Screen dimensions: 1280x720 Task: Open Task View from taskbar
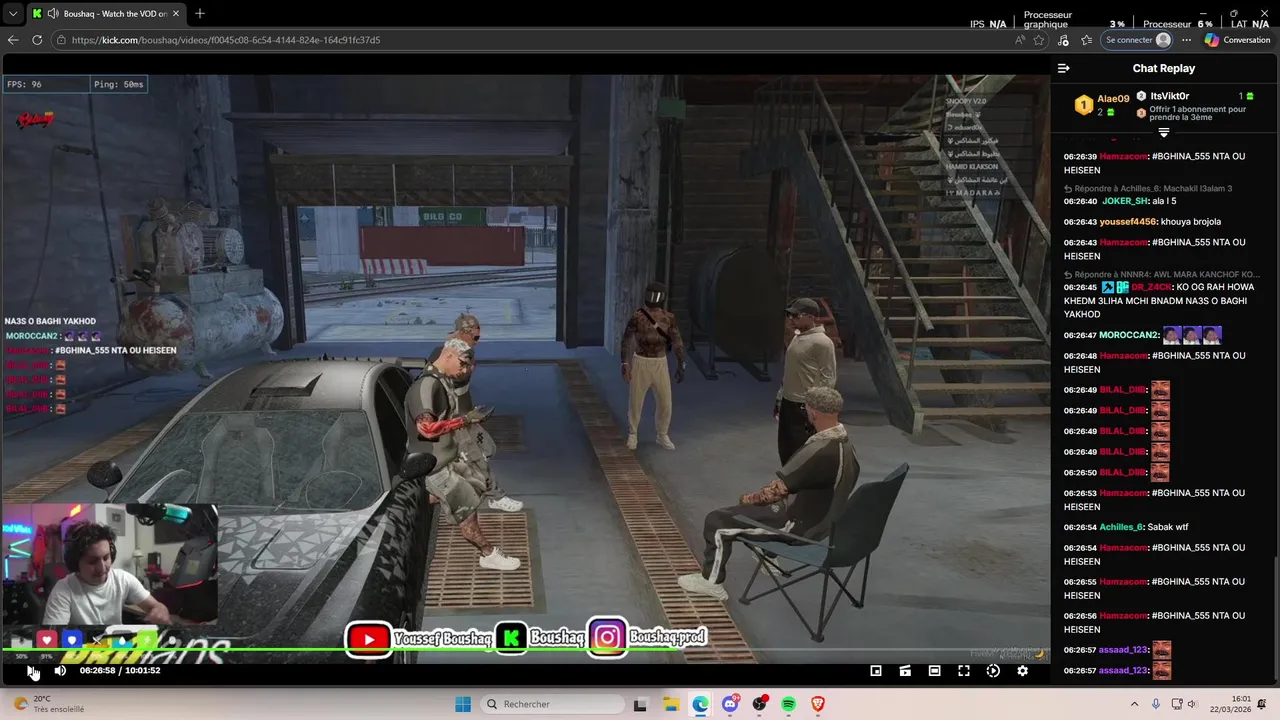pyautogui.click(x=641, y=704)
